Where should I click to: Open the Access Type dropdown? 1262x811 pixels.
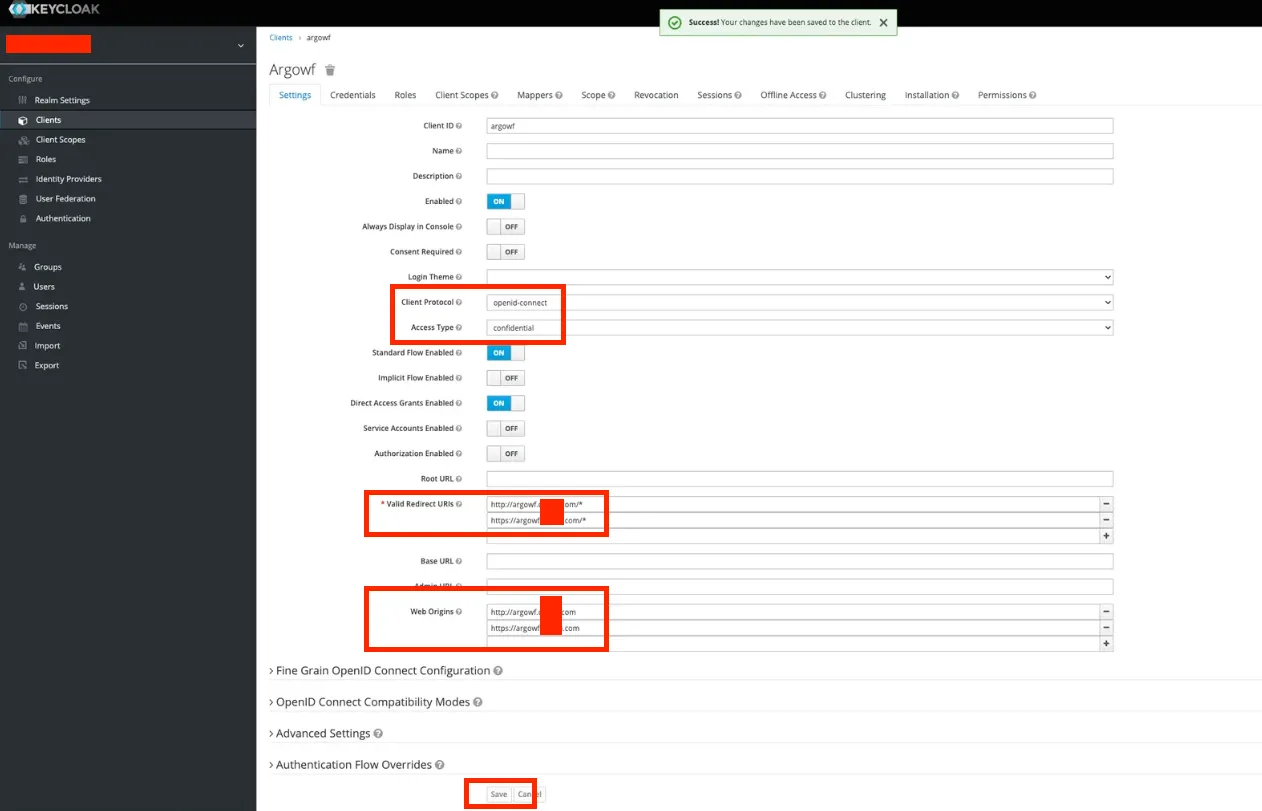[800, 328]
